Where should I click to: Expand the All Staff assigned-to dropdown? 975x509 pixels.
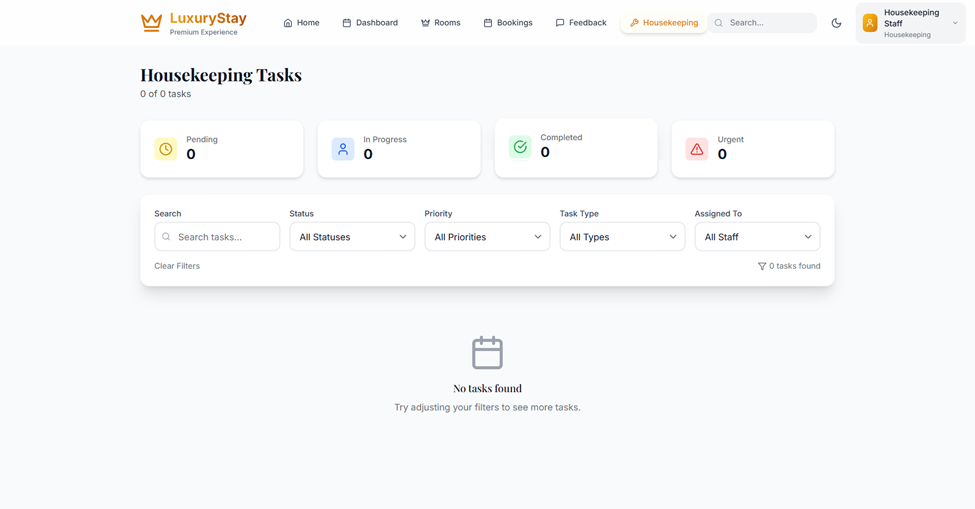click(x=757, y=237)
